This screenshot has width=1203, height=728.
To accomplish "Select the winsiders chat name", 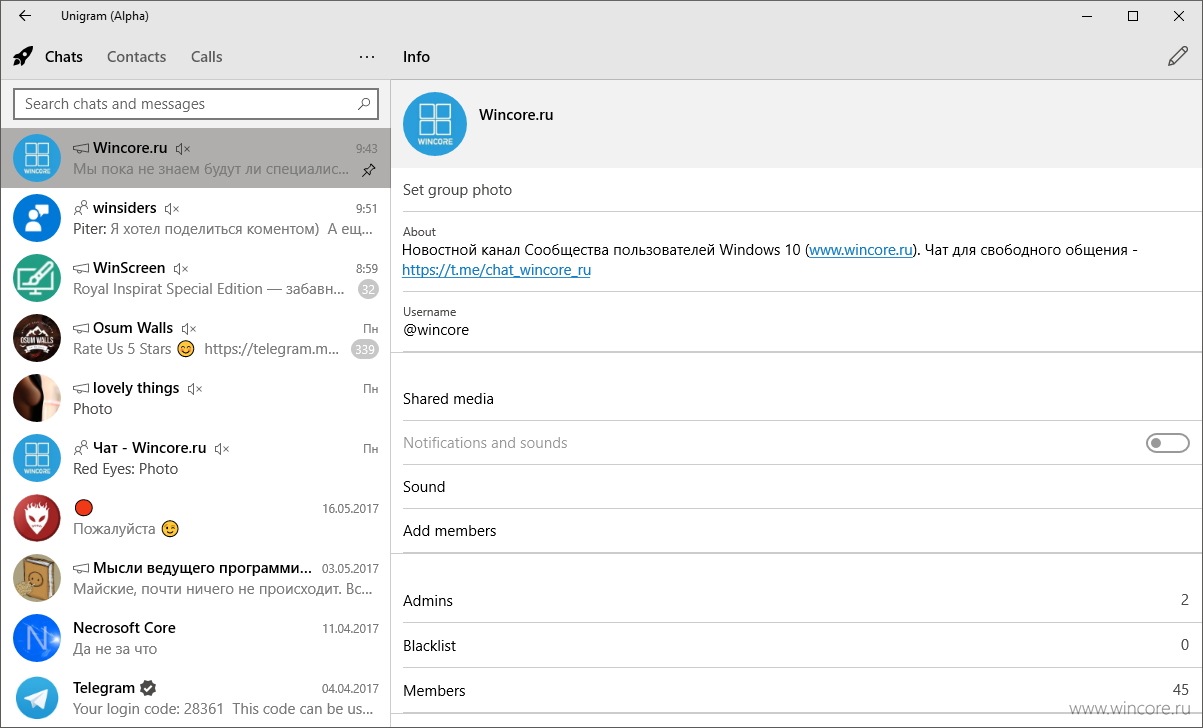I will [125, 208].
